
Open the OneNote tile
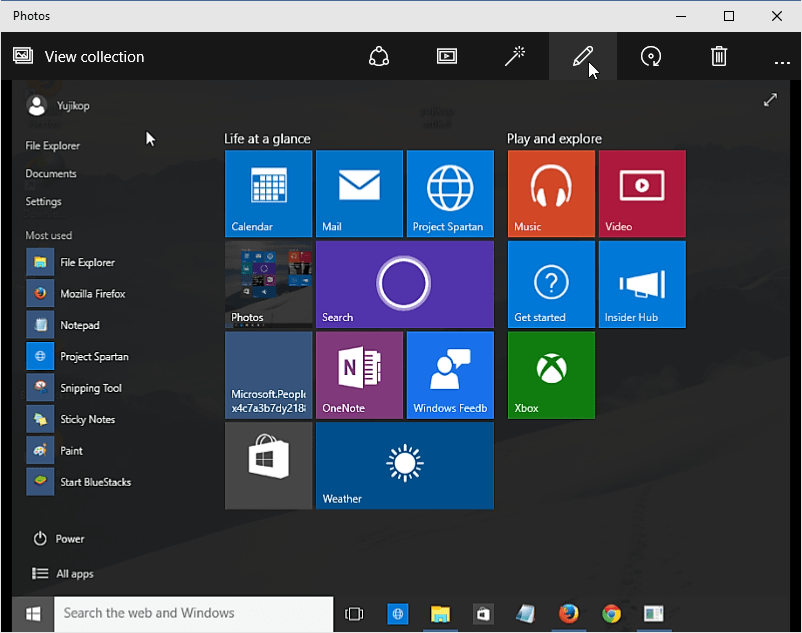tap(359, 375)
